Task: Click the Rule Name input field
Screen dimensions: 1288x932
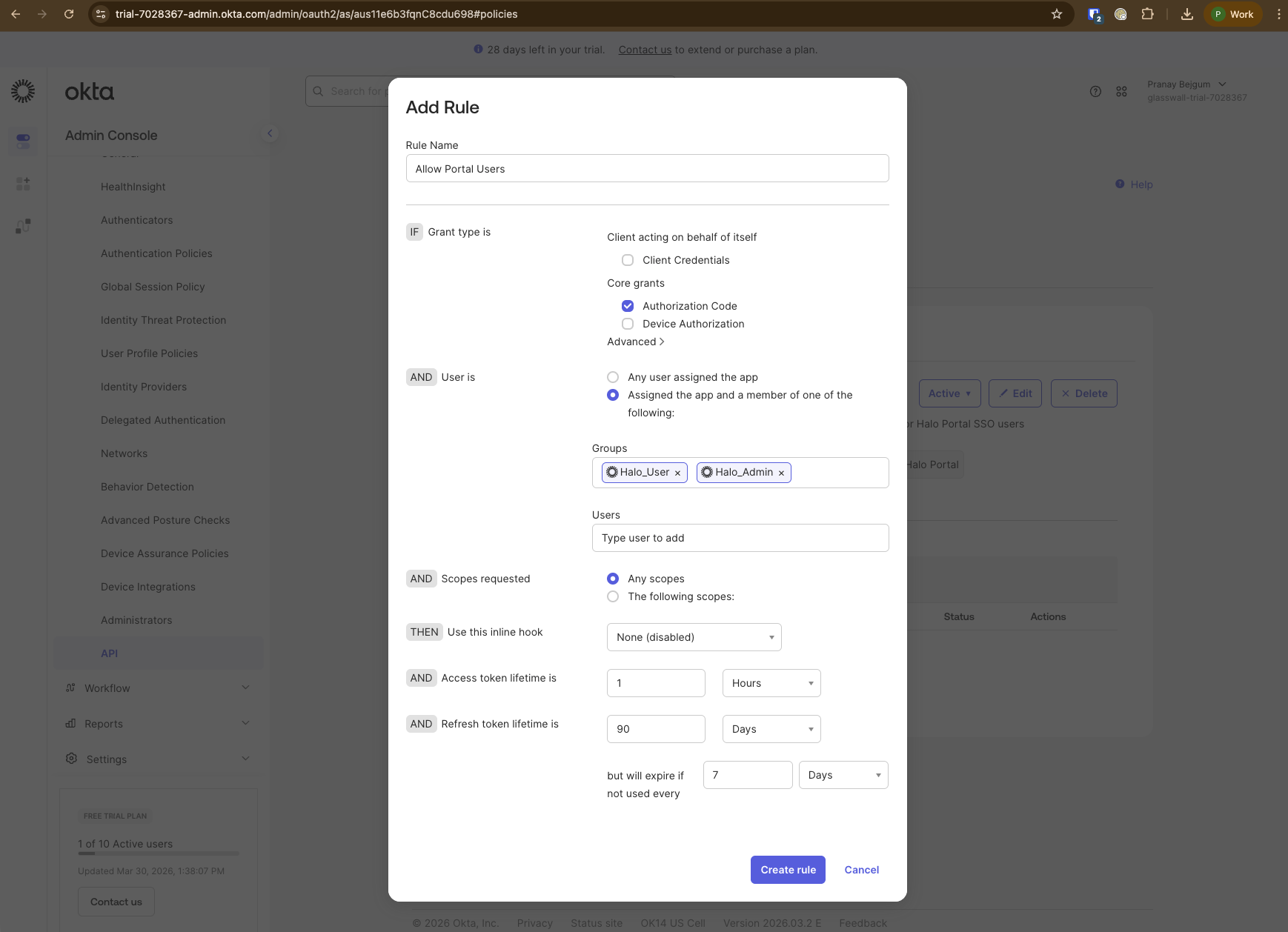Action: coord(647,168)
